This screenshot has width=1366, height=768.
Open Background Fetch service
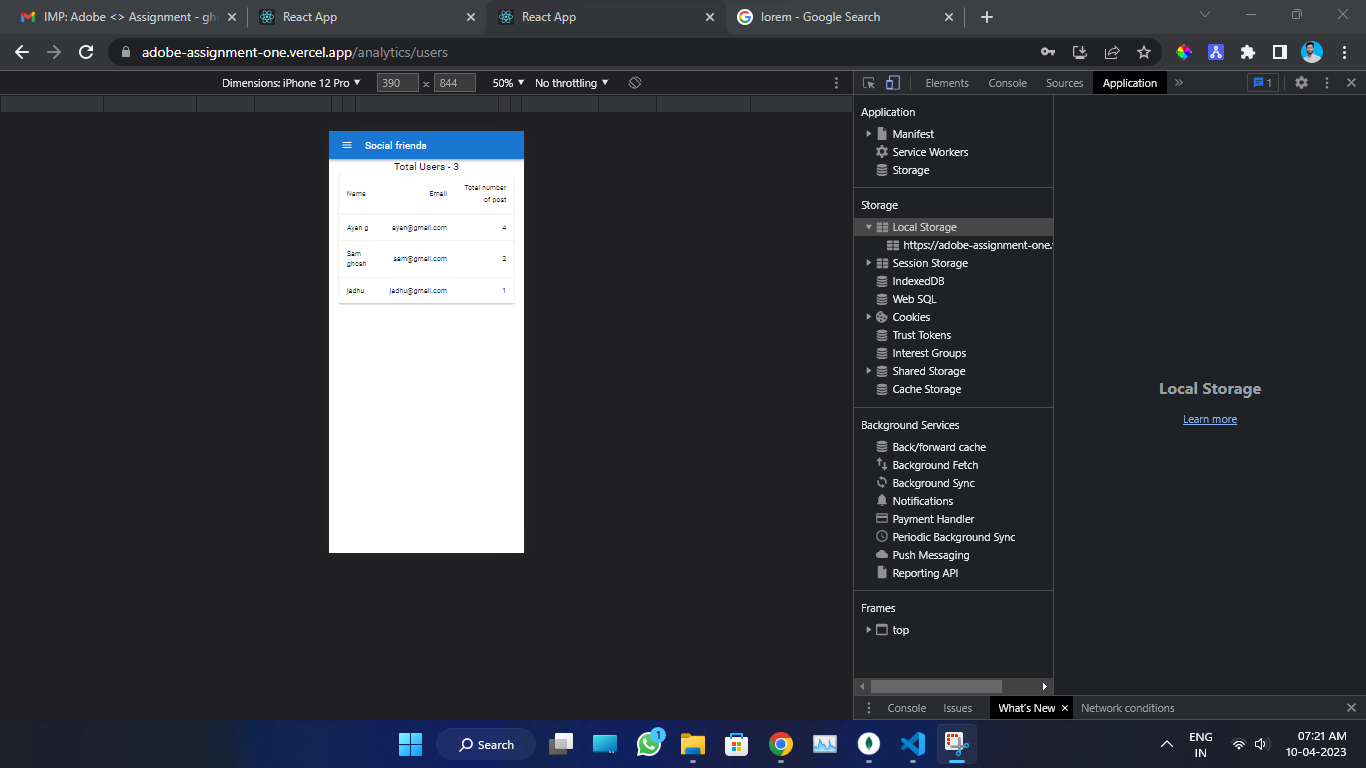(x=935, y=465)
